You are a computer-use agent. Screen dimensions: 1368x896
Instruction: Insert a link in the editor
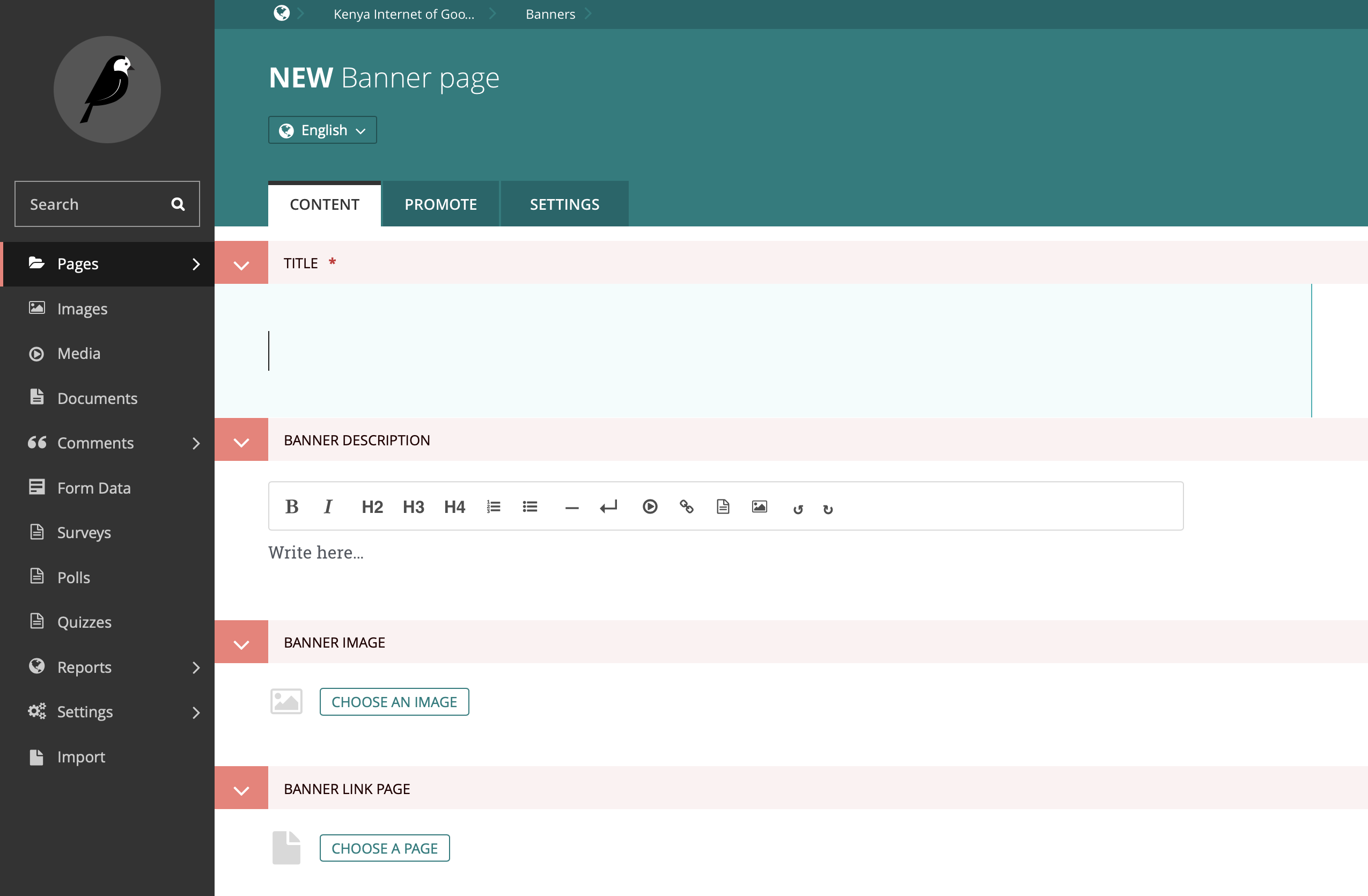coord(686,506)
